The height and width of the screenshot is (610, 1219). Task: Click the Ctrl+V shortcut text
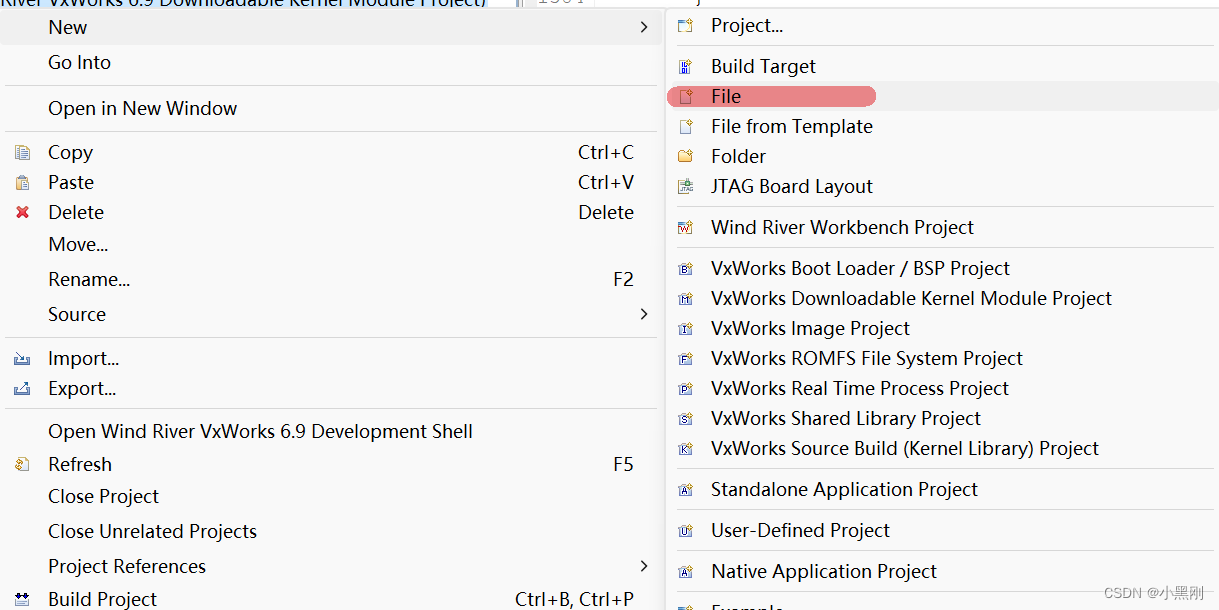(x=606, y=182)
